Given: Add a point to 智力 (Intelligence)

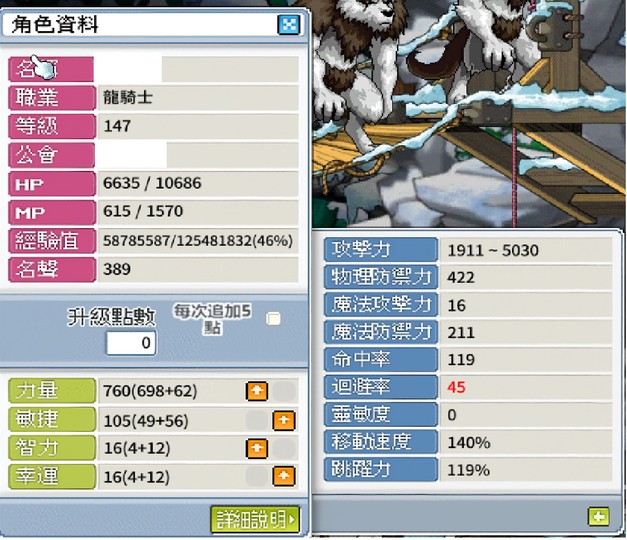Looking at the screenshot, I should (257, 448).
